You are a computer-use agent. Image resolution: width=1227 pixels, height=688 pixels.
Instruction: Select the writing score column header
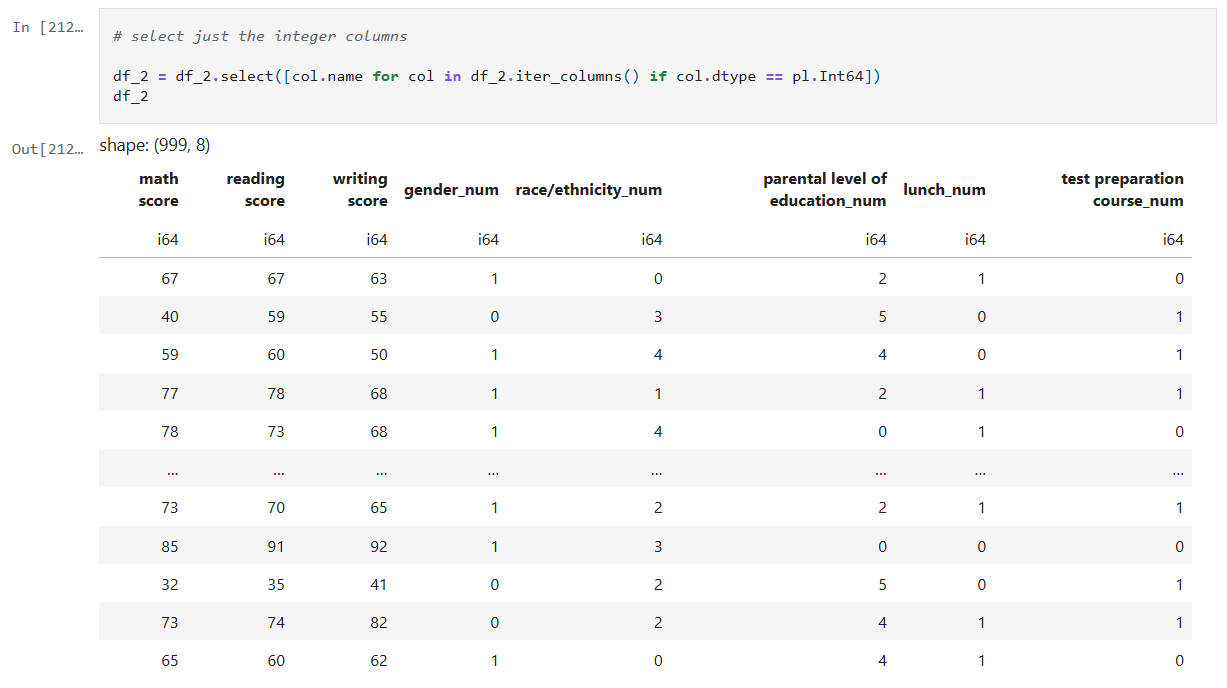click(360, 190)
